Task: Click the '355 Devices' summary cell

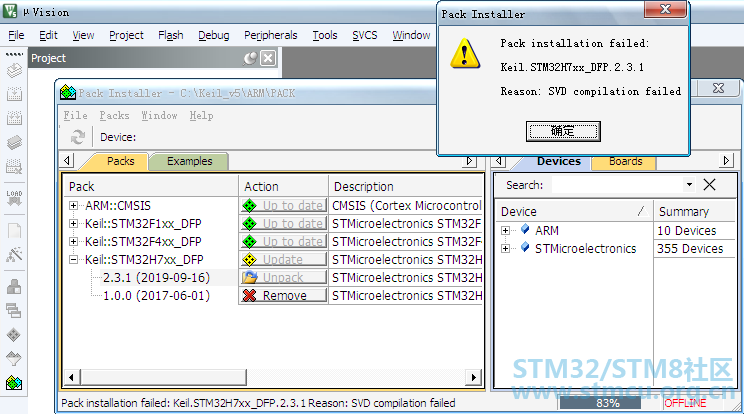Action: [695, 248]
